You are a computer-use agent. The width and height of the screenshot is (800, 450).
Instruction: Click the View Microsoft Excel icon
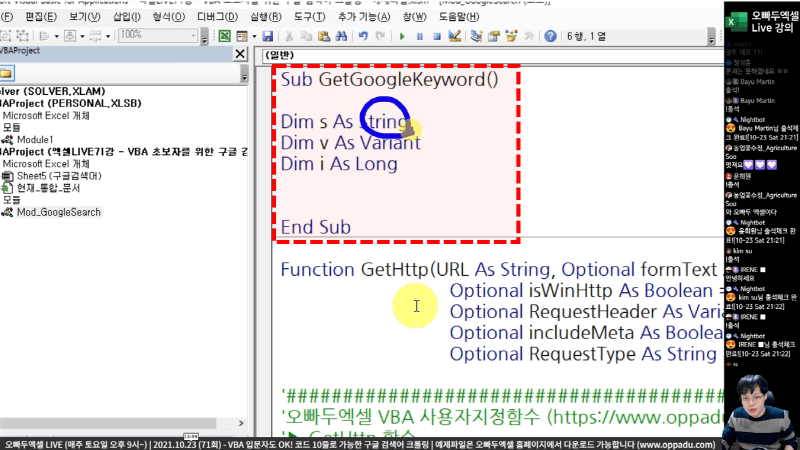[x=225, y=35]
